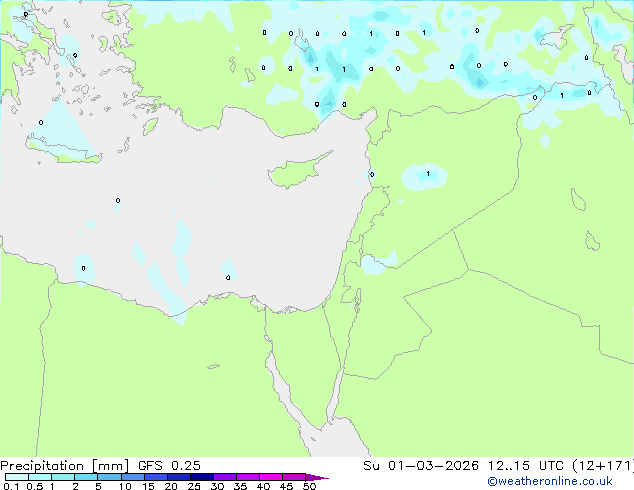Click the legend value "50"

[309, 486]
